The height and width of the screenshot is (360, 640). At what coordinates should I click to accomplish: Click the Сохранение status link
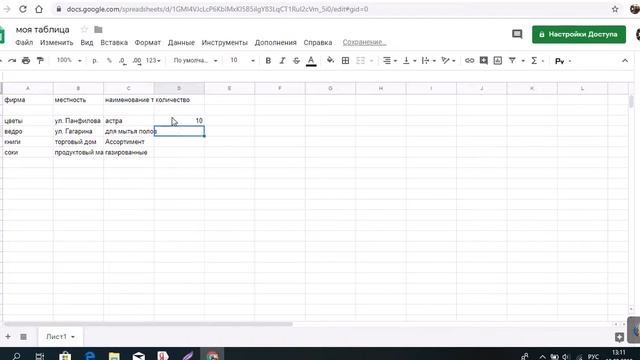coord(364,42)
